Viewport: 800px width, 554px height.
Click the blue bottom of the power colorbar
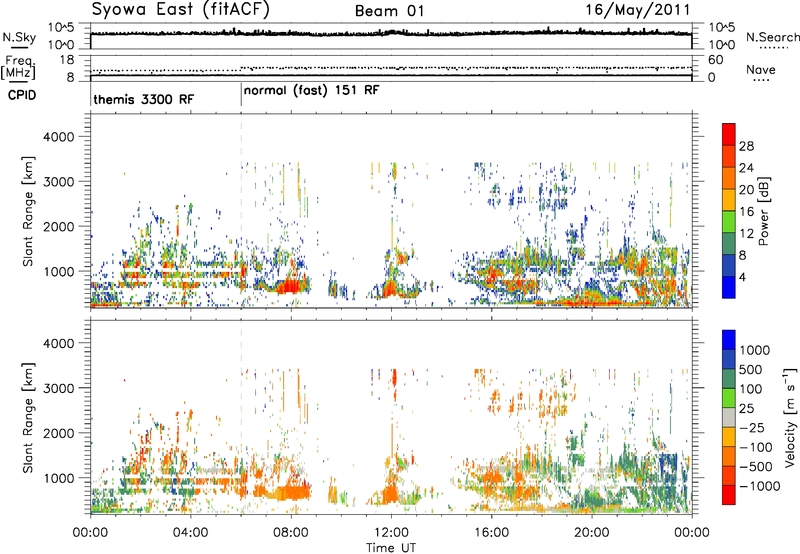tap(729, 287)
